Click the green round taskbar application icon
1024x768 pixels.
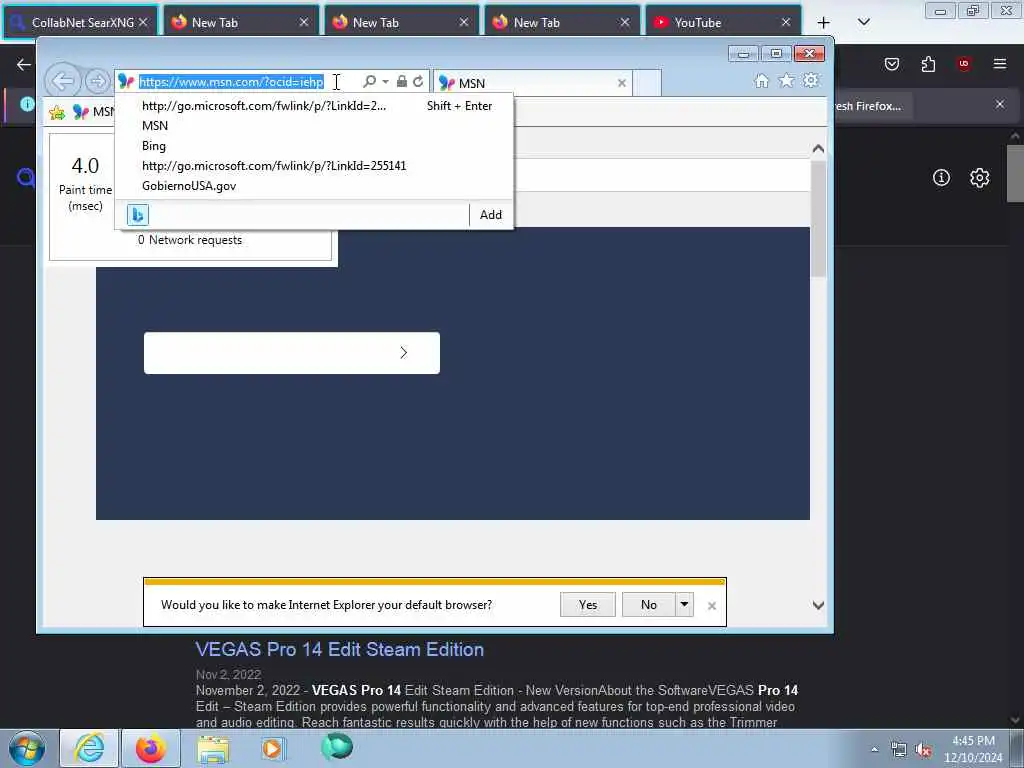pos(337,746)
